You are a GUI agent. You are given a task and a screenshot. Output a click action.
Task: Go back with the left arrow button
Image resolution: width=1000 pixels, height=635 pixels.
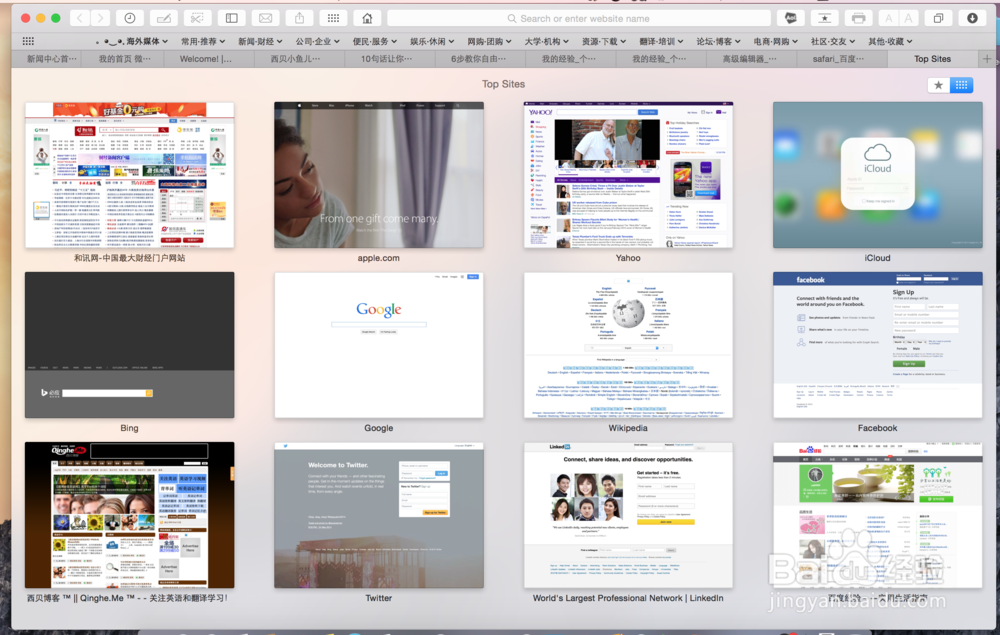[80, 18]
